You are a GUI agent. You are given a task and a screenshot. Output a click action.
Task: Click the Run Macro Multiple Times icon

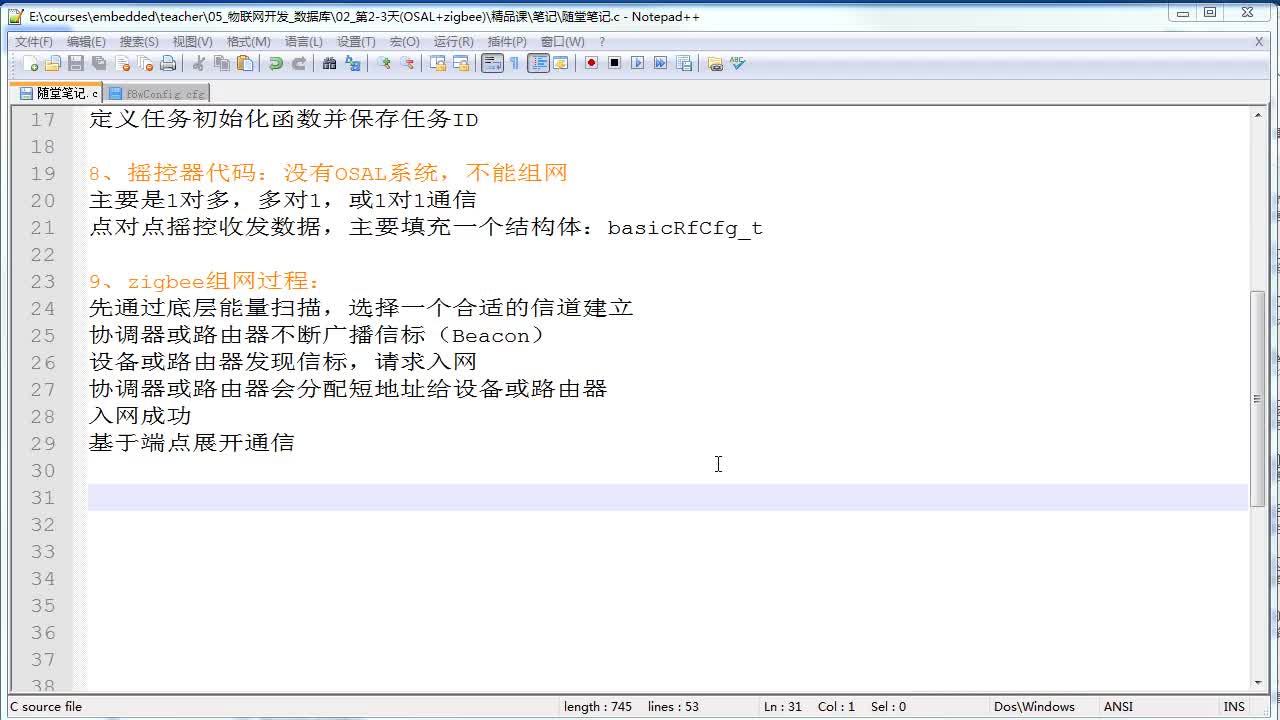(x=660, y=63)
